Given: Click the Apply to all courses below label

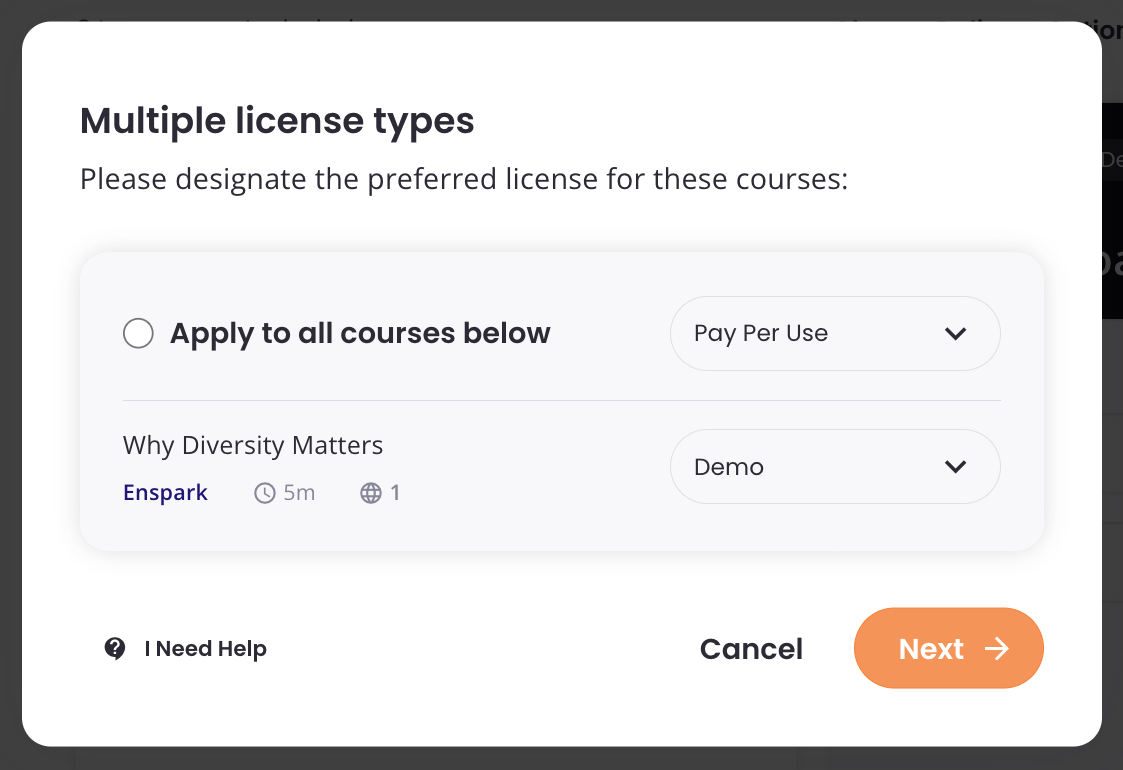Looking at the screenshot, I should tap(360, 334).
